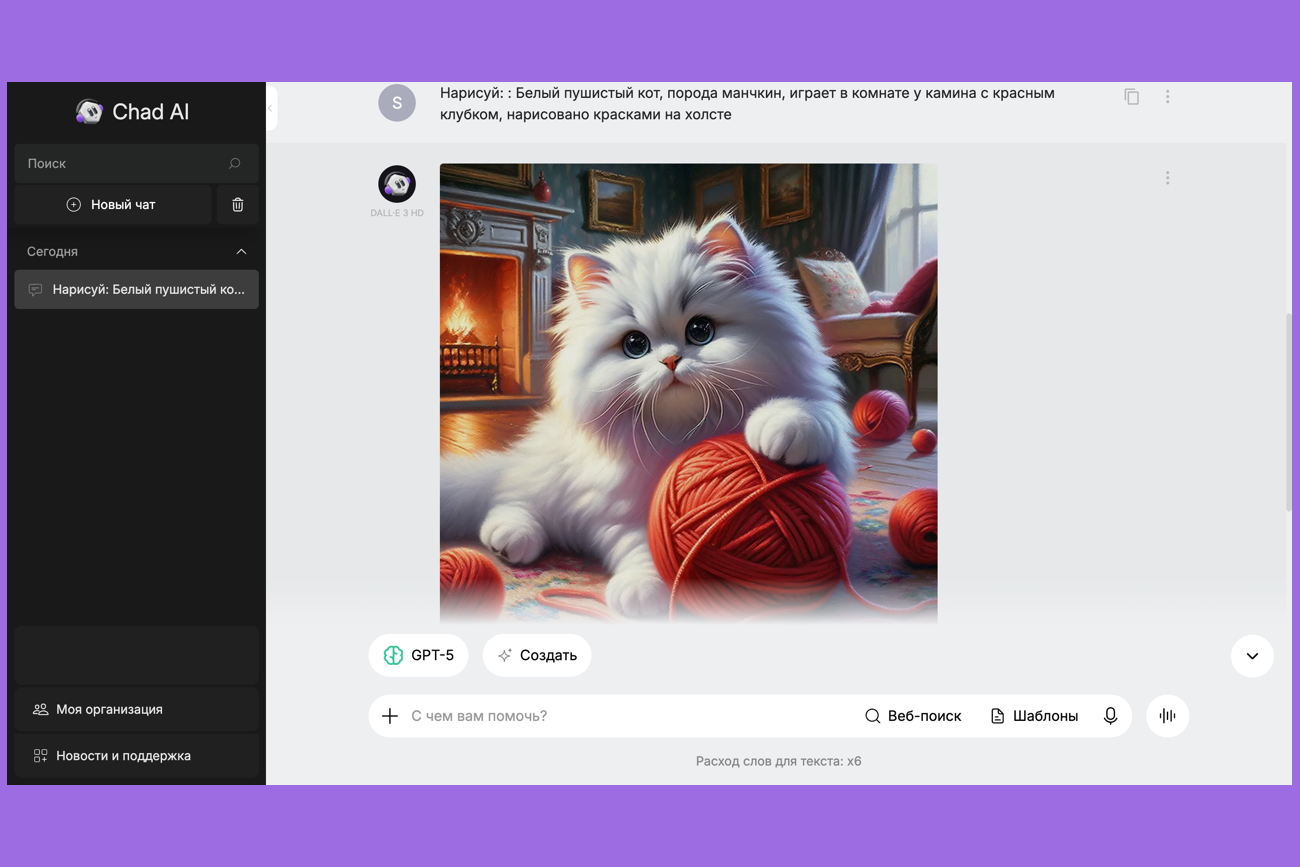The image size is (1300, 867).
Task: Click the microphone voice input icon
Action: click(x=1110, y=716)
